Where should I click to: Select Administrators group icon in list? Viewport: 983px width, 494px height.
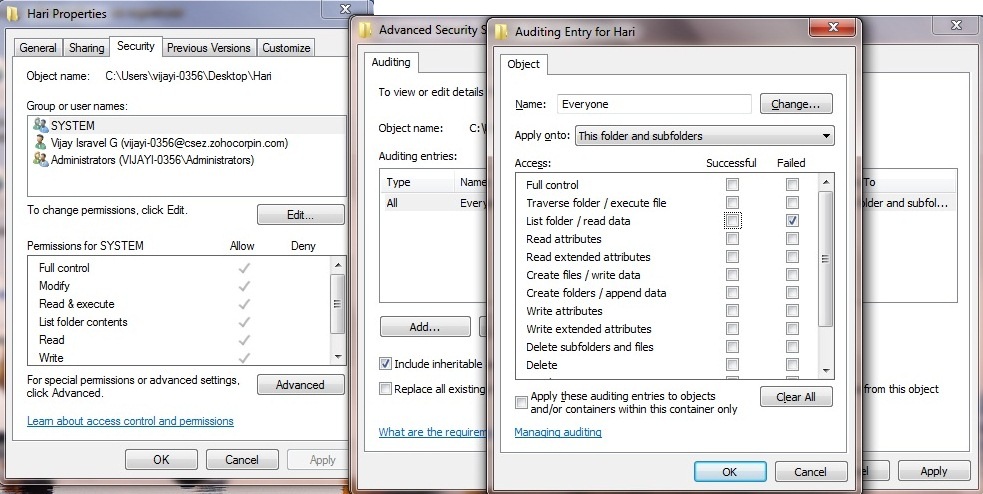pyautogui.click(x=41, y=160)
